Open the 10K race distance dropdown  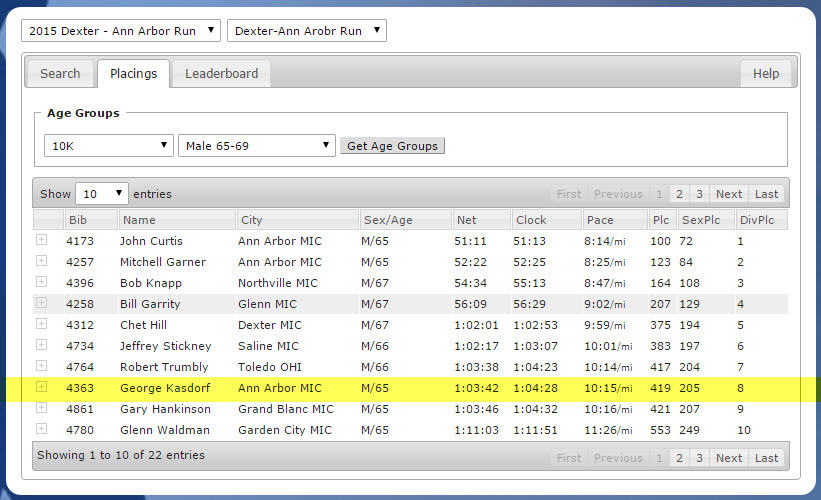(x=109, y=146)
